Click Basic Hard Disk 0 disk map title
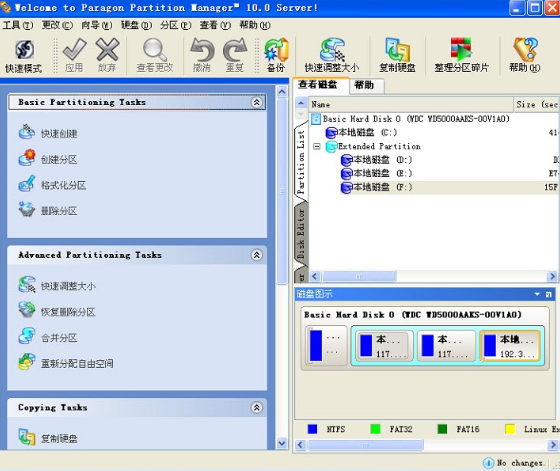The height and width of the screenshot is (471, 560). click(412, 315)
